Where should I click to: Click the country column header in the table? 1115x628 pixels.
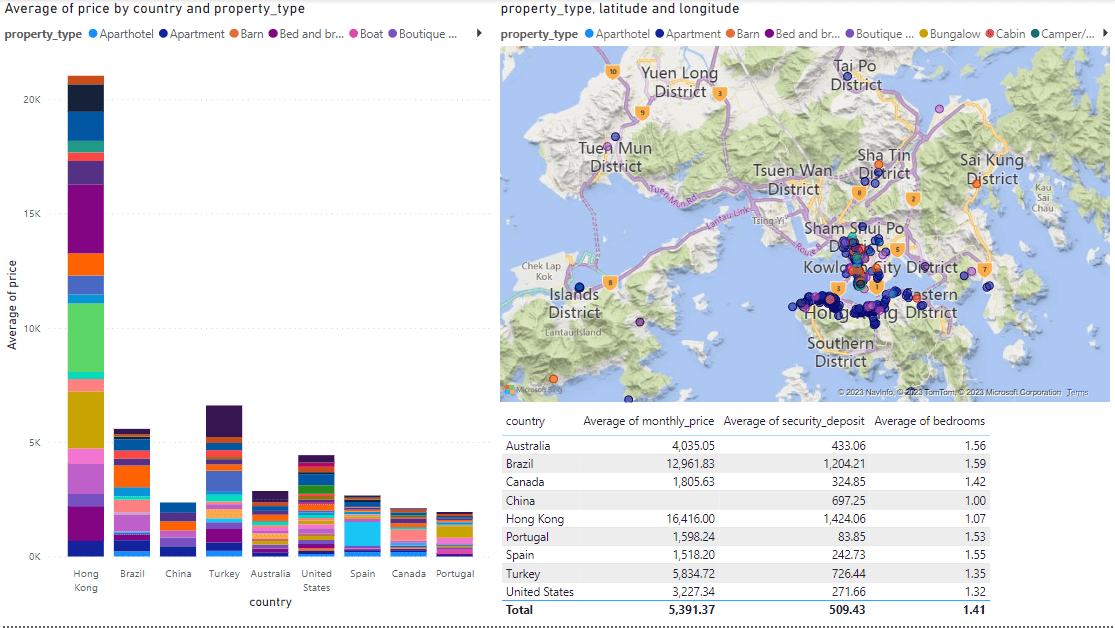pyautogui.click(x=525, y=421)
